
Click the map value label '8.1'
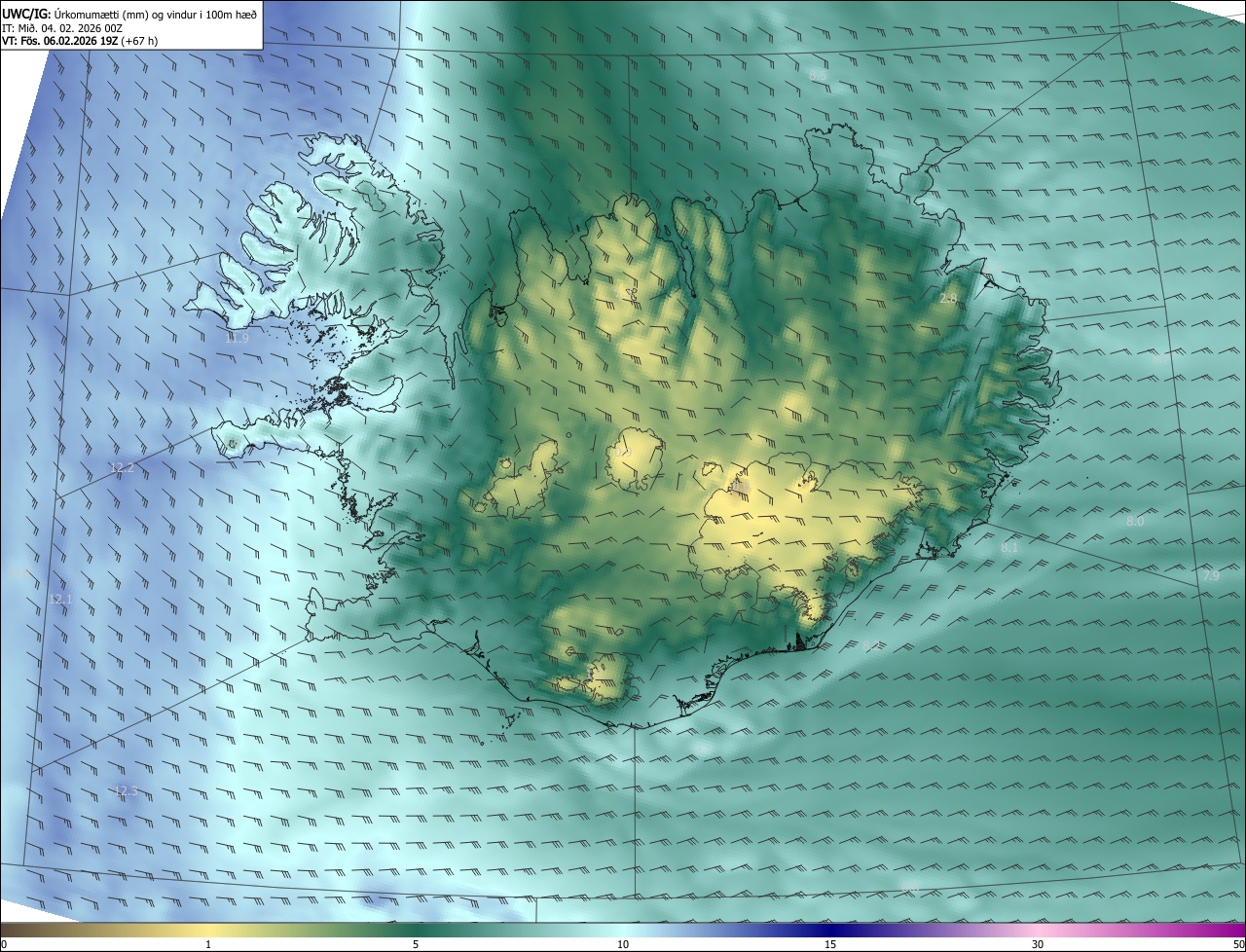click(x=1009, y=549)
